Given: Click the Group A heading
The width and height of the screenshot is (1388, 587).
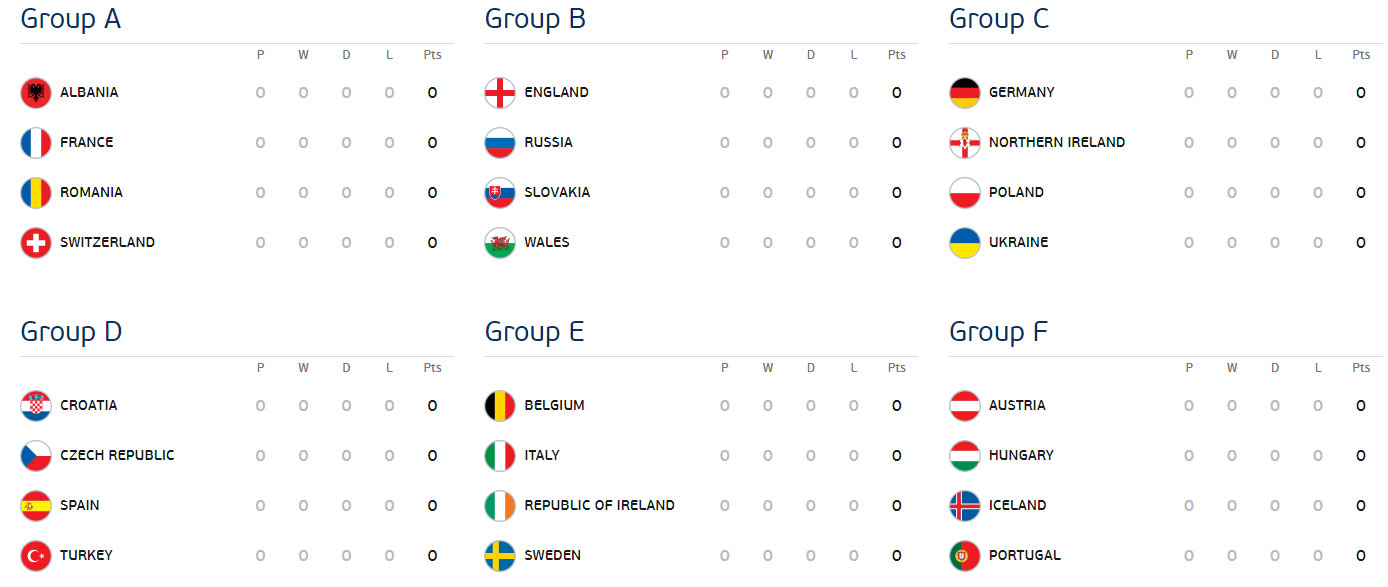Looking at the screenshot, I should [x=71, y=19].
